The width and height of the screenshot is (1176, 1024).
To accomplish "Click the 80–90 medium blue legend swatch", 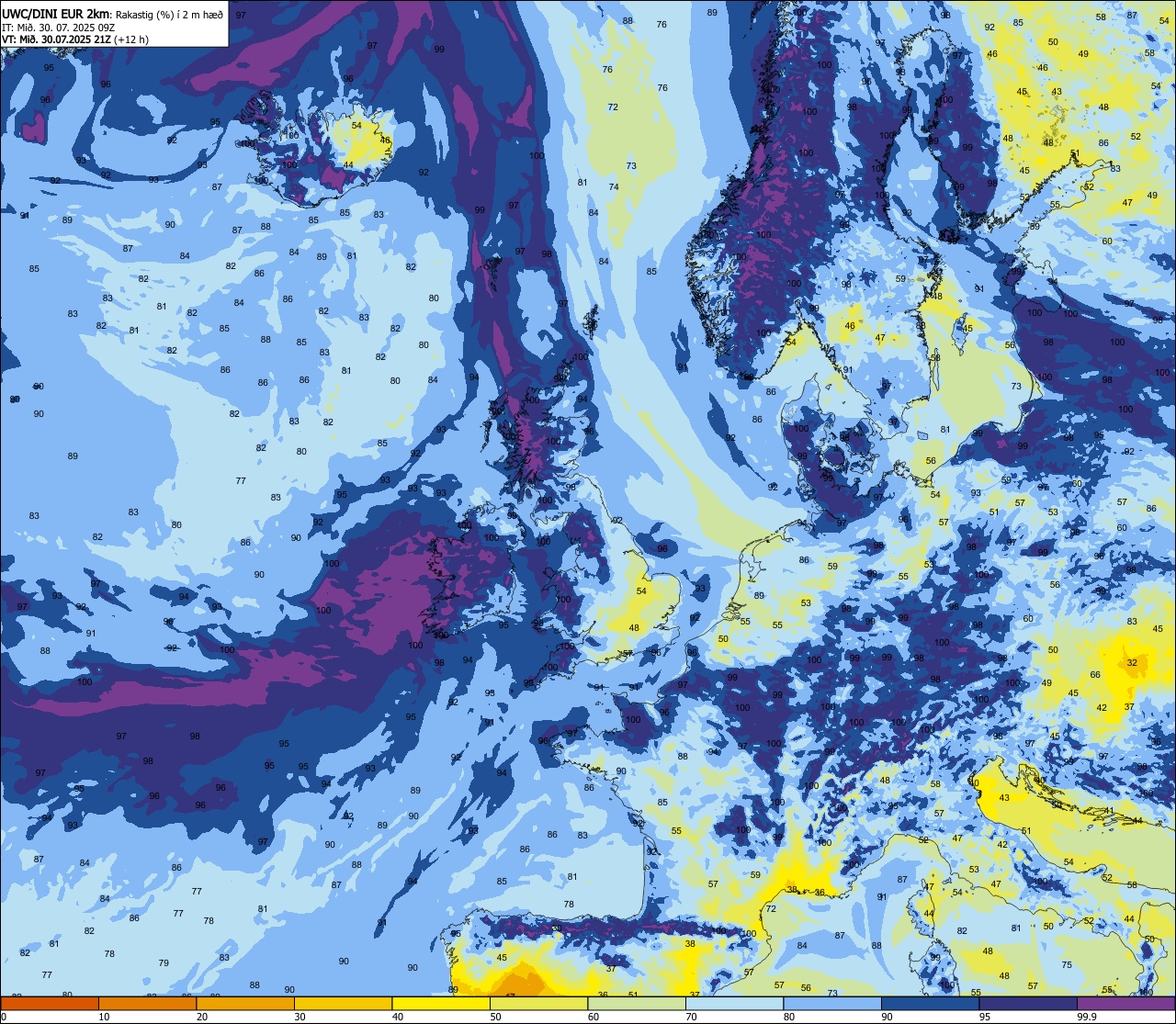I will pos(832,1003).
